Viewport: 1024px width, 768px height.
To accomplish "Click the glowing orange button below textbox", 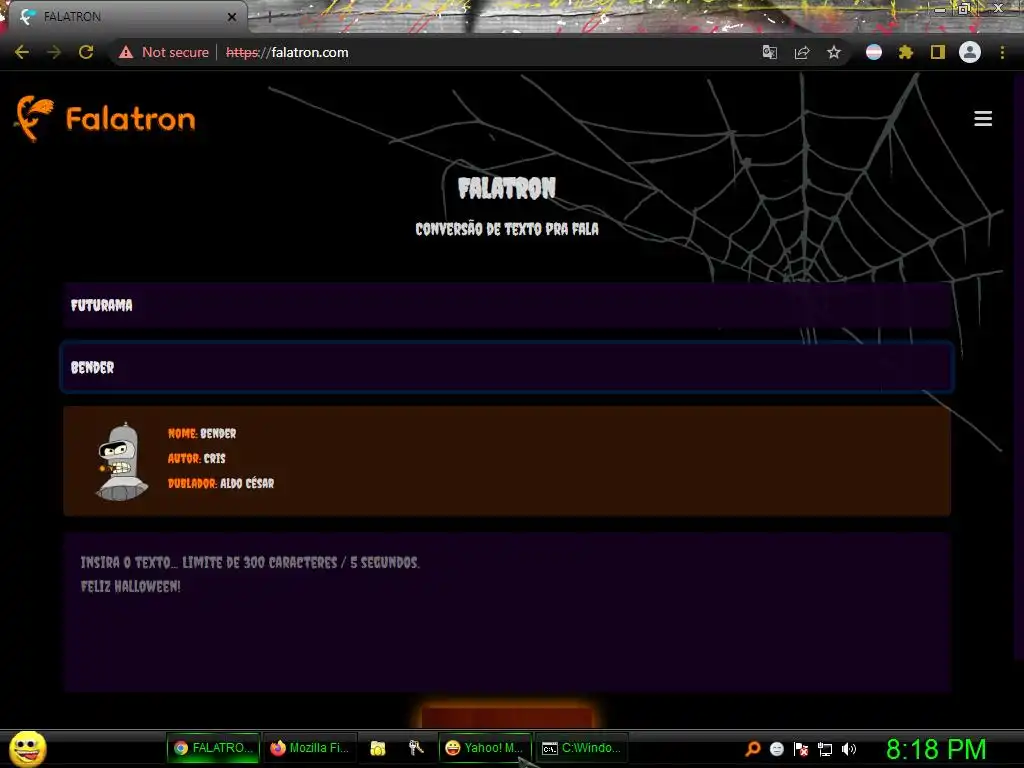I will (x=507, y=716).
